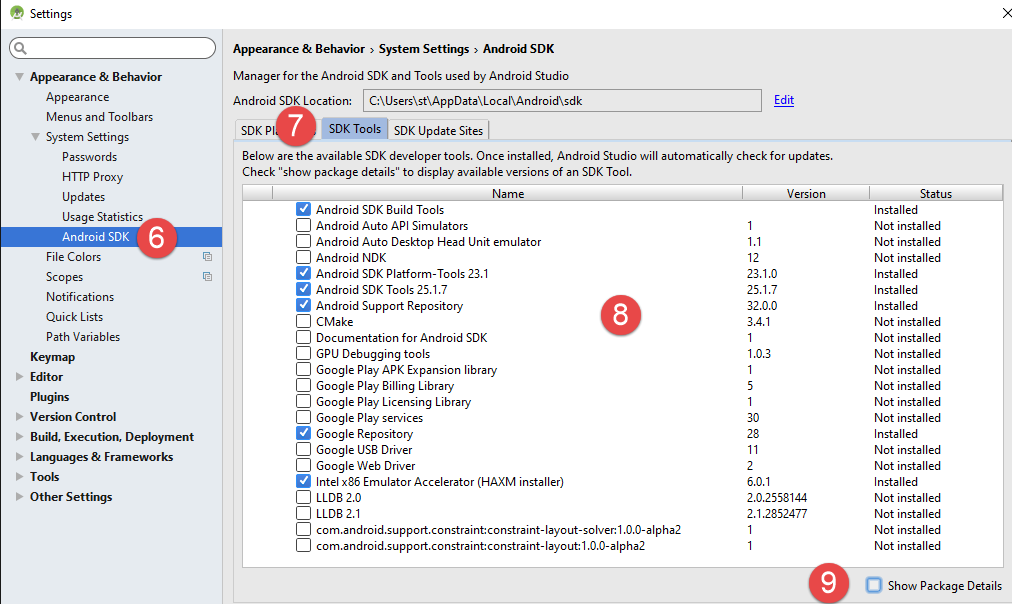Click the copy icon beside File Colors
This screenshot has width=1012, height=604.
pos(207,257)
